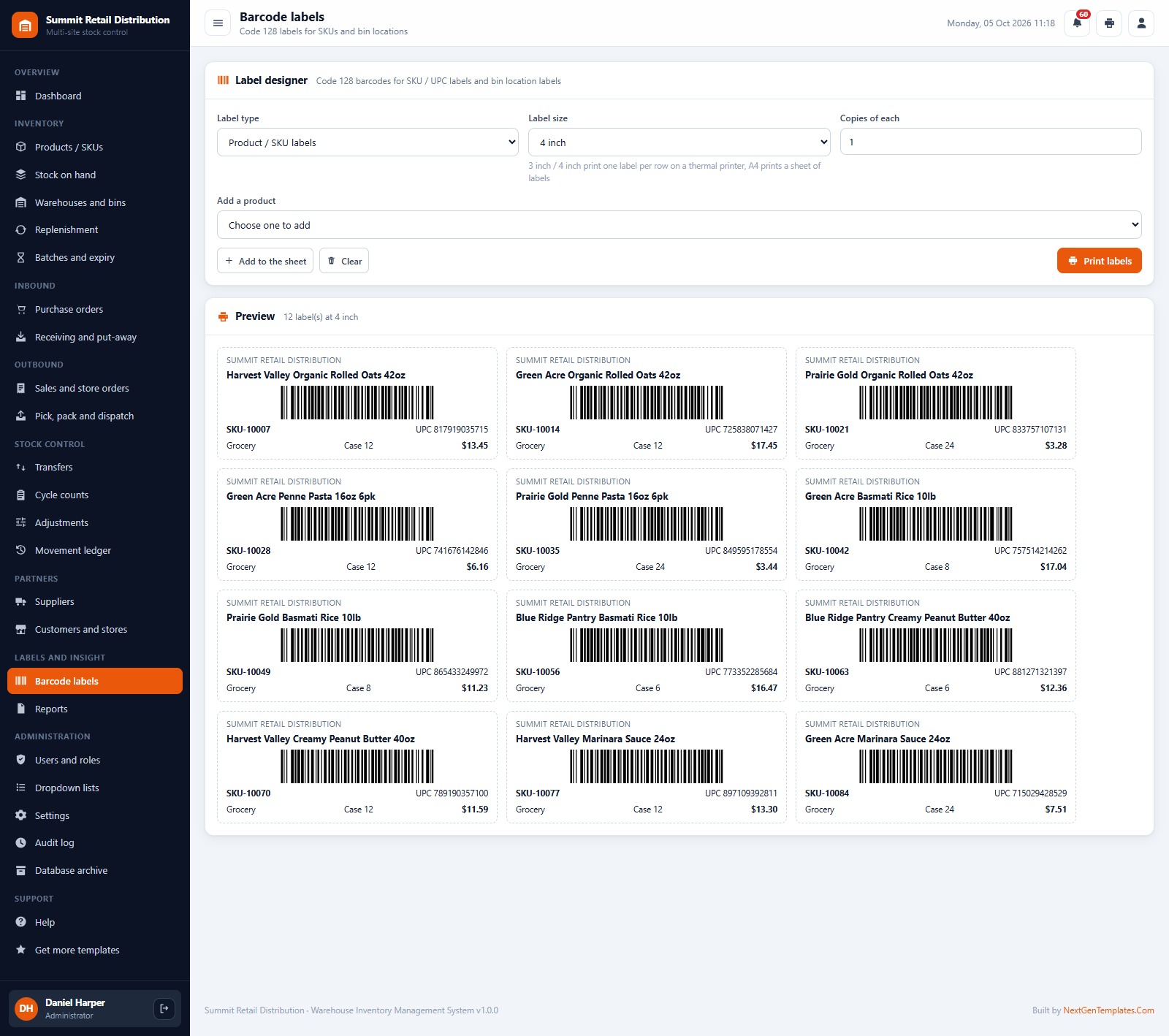Click the Users and roles shield icon

(21, 760)
